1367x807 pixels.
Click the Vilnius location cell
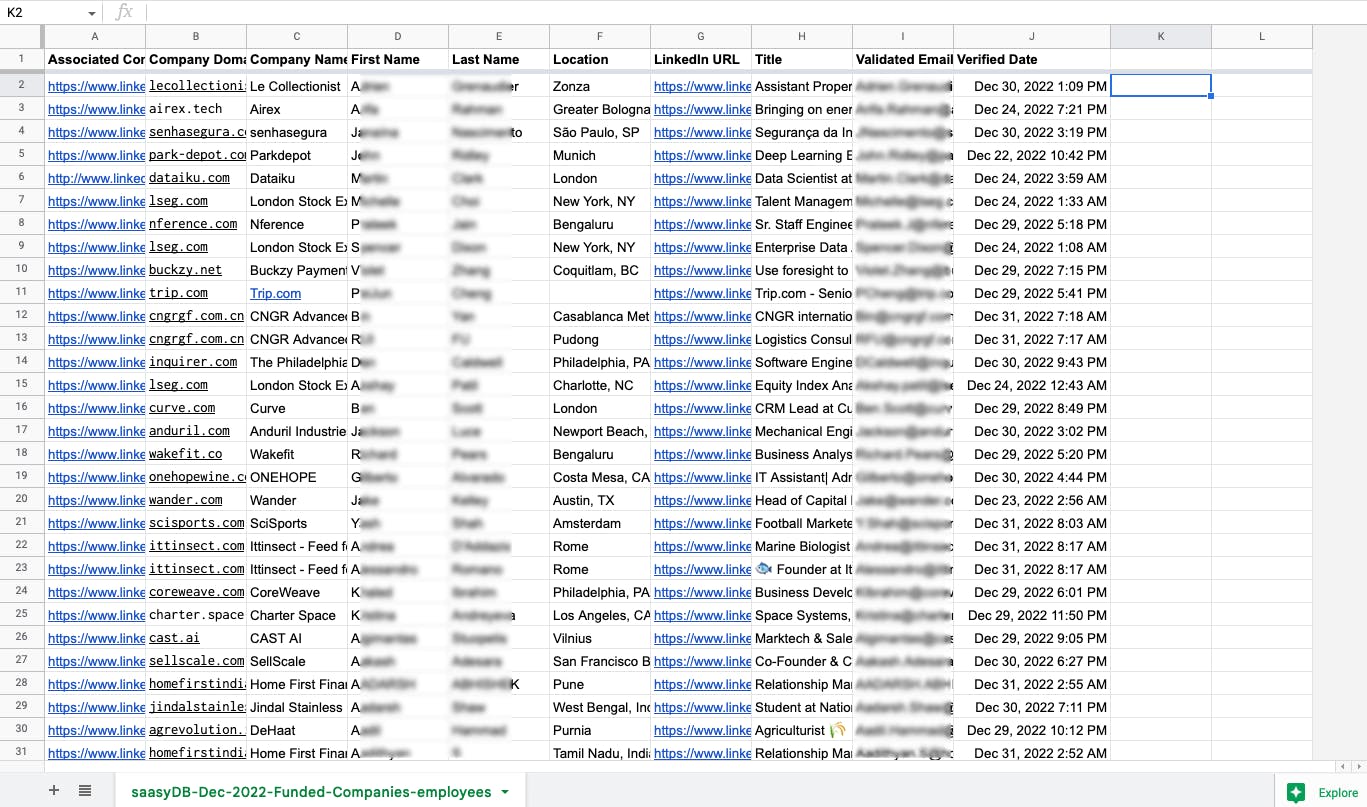pyautogui.click(x=600, y=638)
